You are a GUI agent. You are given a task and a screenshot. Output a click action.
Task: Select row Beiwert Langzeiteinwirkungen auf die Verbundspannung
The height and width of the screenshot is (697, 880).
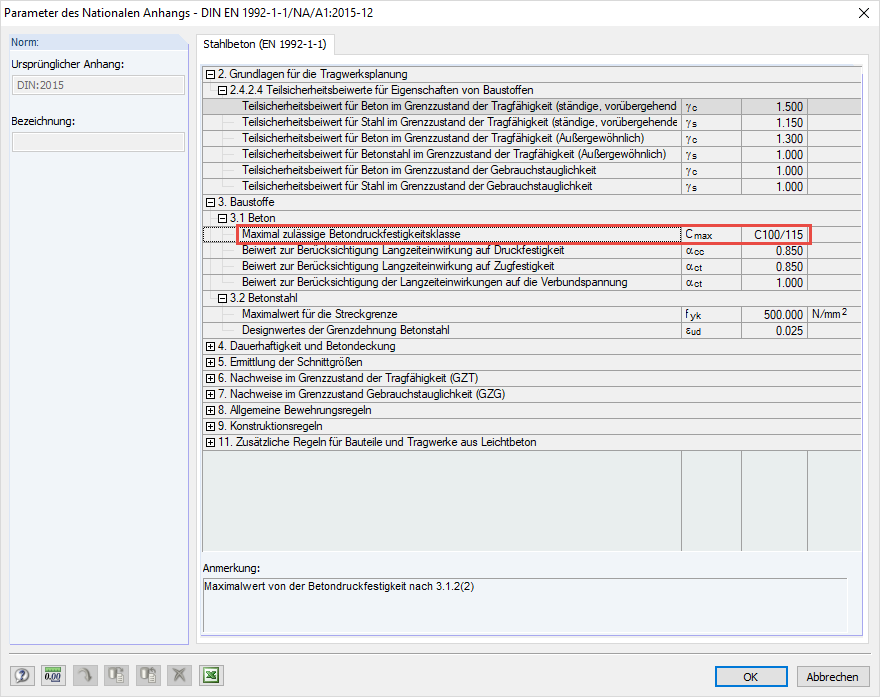(x=531, y=283)
